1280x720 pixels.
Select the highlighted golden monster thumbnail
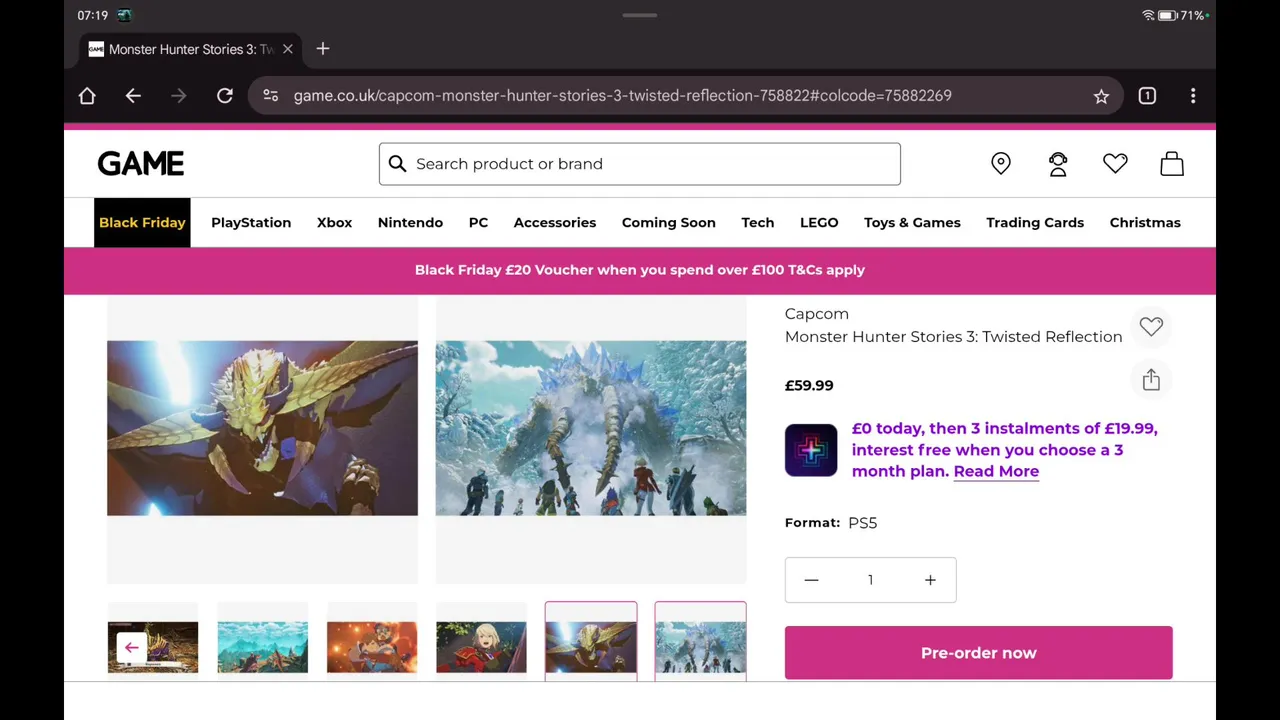pos(591,642)
